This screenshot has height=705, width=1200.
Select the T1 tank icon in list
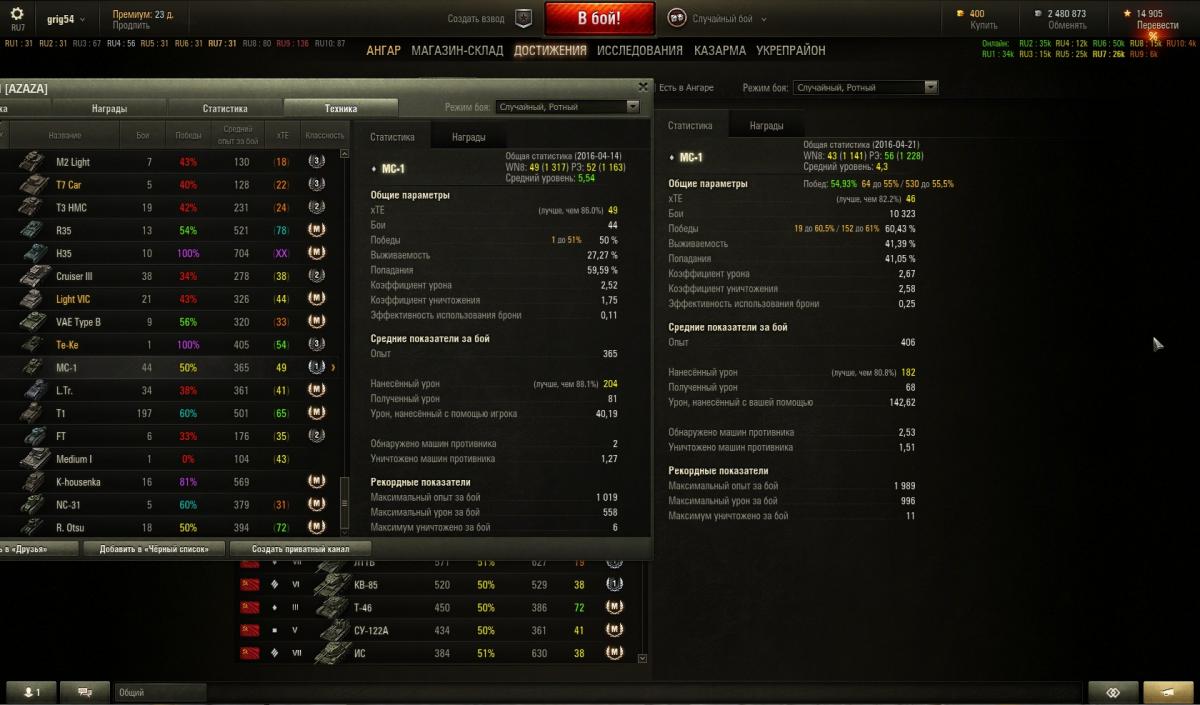click(x=34, y=413)
